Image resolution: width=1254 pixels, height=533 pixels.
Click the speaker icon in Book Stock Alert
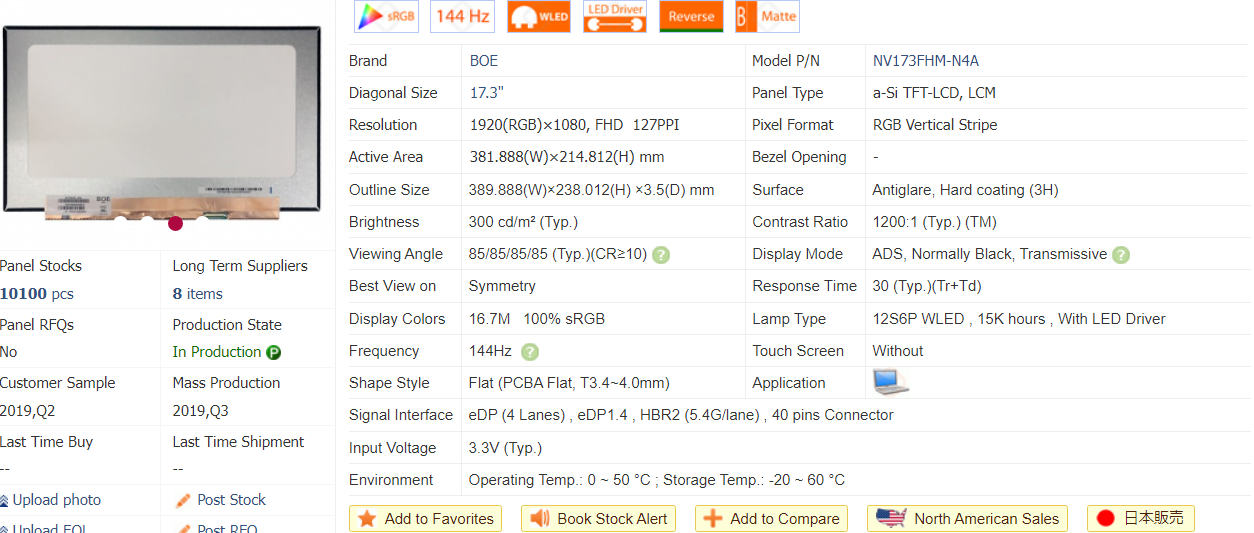540,518
